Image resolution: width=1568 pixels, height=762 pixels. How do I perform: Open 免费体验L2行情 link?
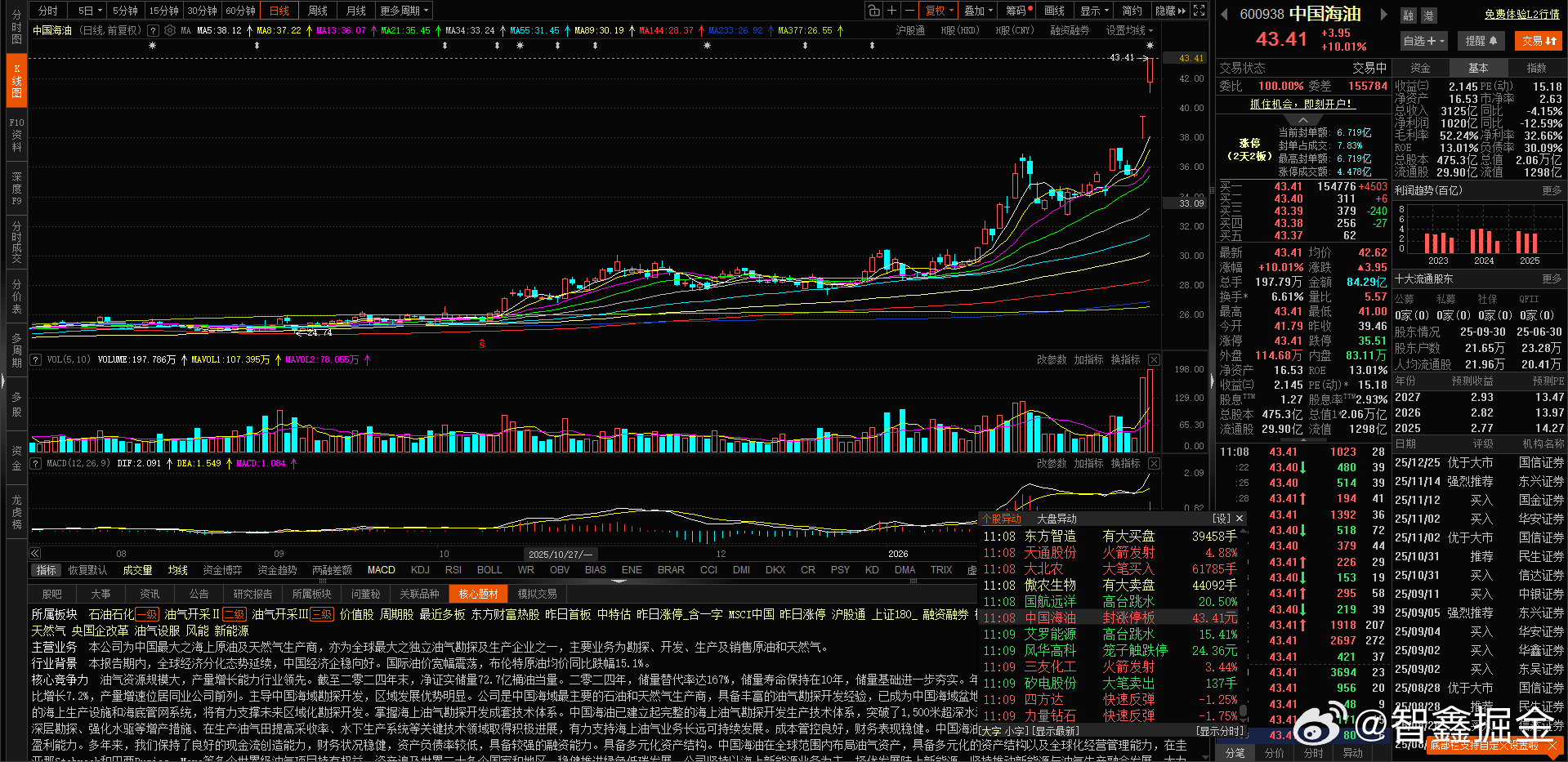[1522, 15]
